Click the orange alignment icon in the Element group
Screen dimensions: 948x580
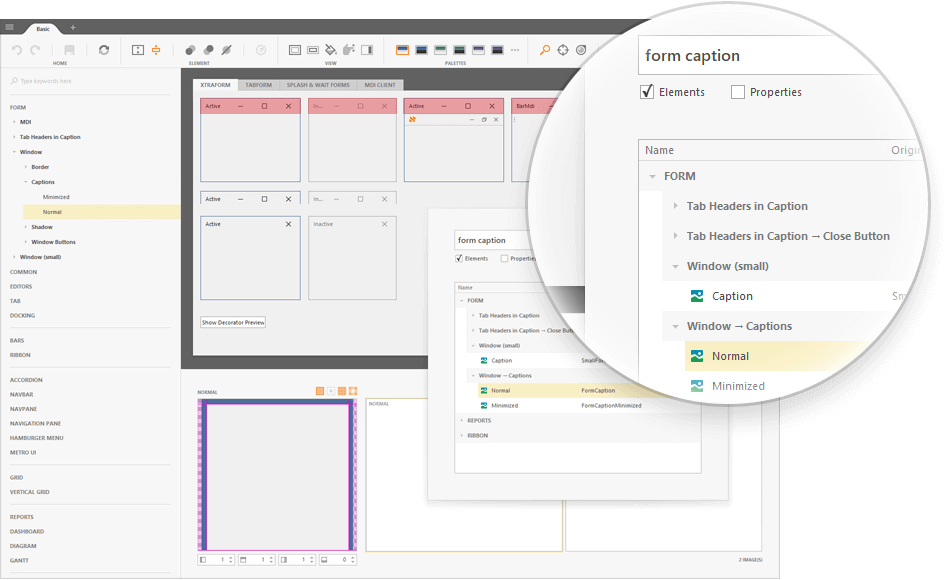coord(154,49)
